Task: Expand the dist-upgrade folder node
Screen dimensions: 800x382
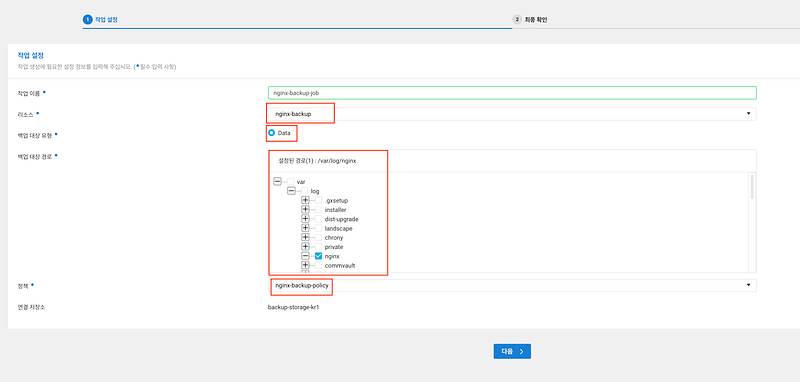Action: coord(305,219)
